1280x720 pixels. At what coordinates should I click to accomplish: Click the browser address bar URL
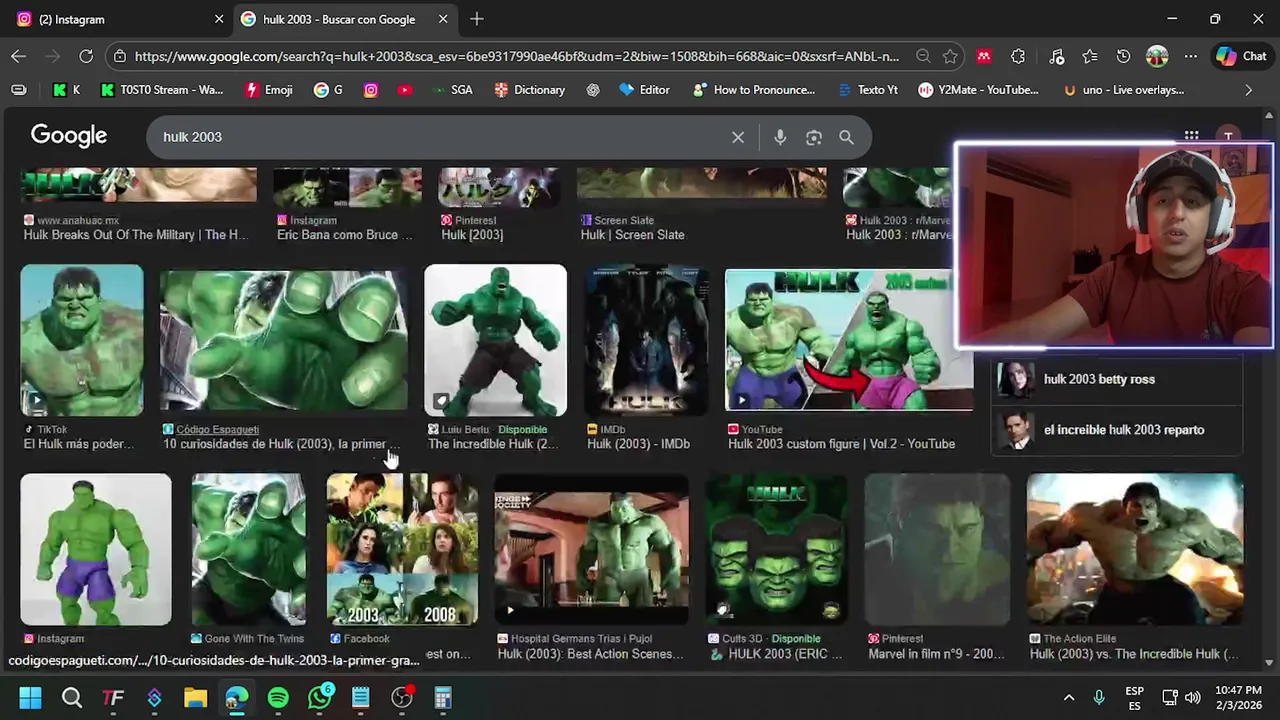pyautogui.click(x=516, y=57)
